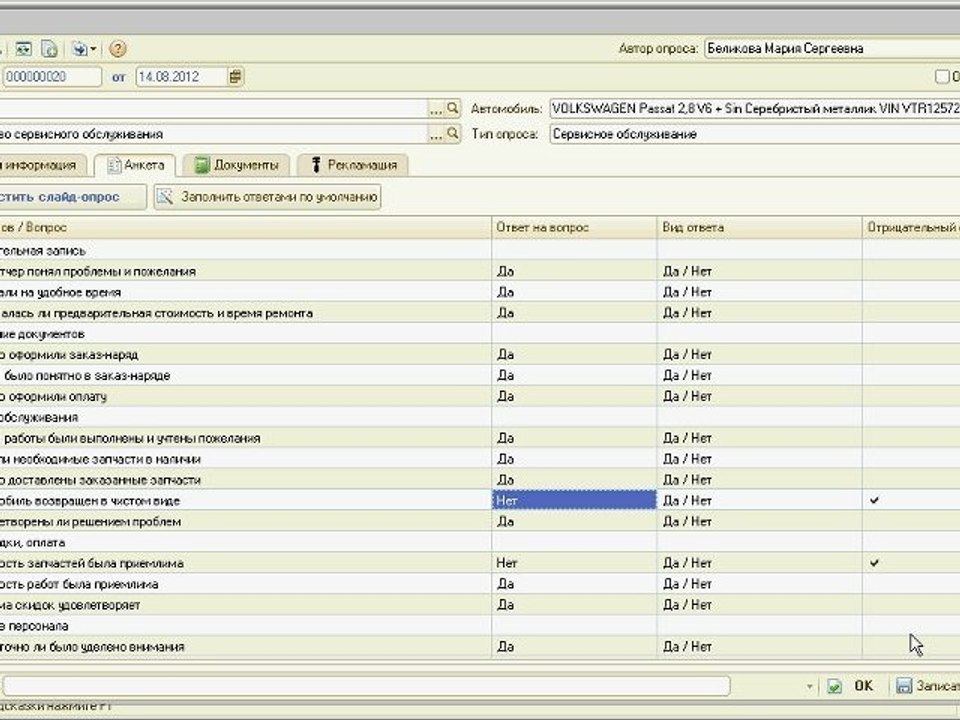Click the calendar icon beside date 14.08.2012
Viewport: 960px width, 720px height.
(236, 77)
